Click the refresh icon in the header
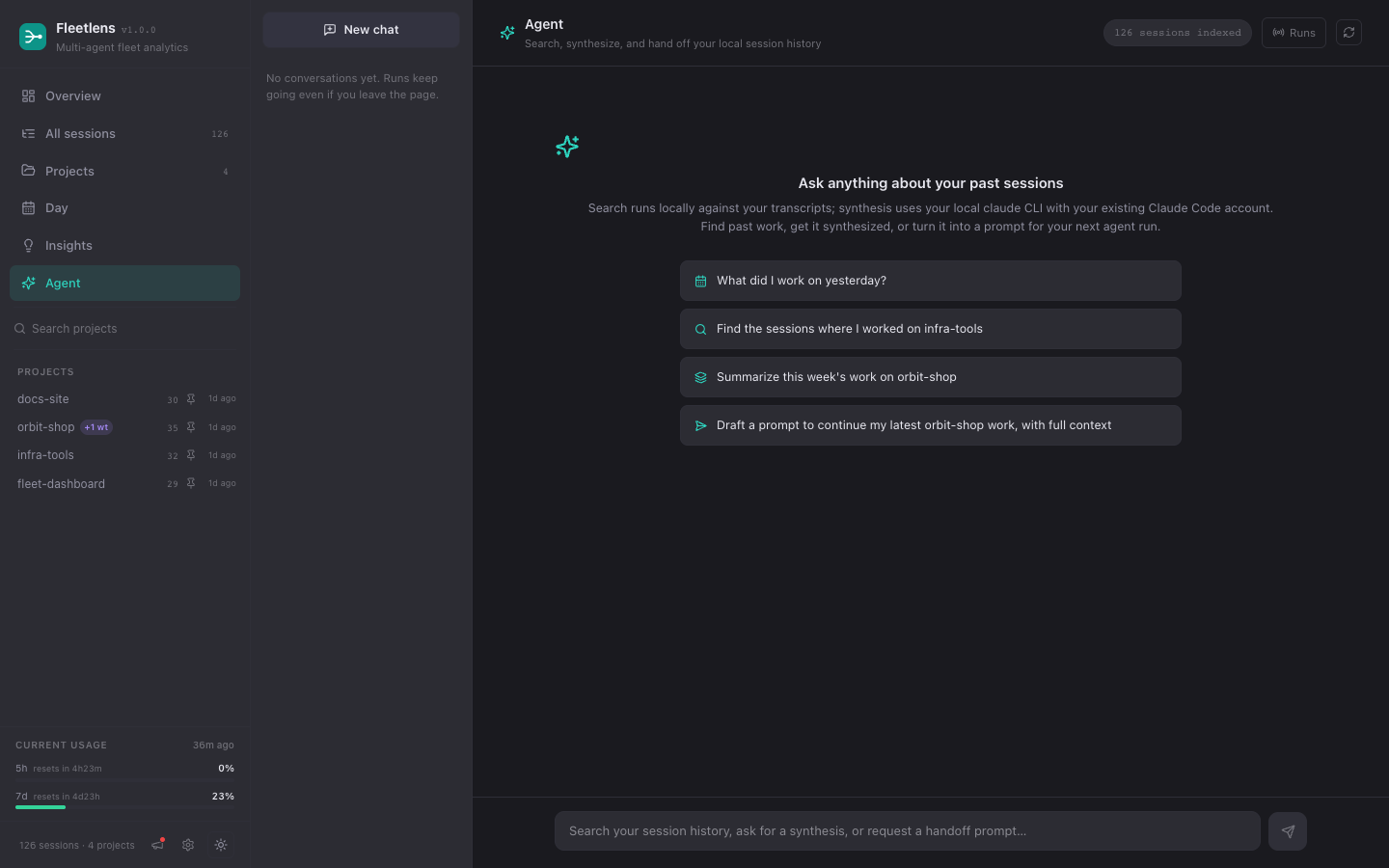This screenshot has height=868, width=1389. point(1348,33)
